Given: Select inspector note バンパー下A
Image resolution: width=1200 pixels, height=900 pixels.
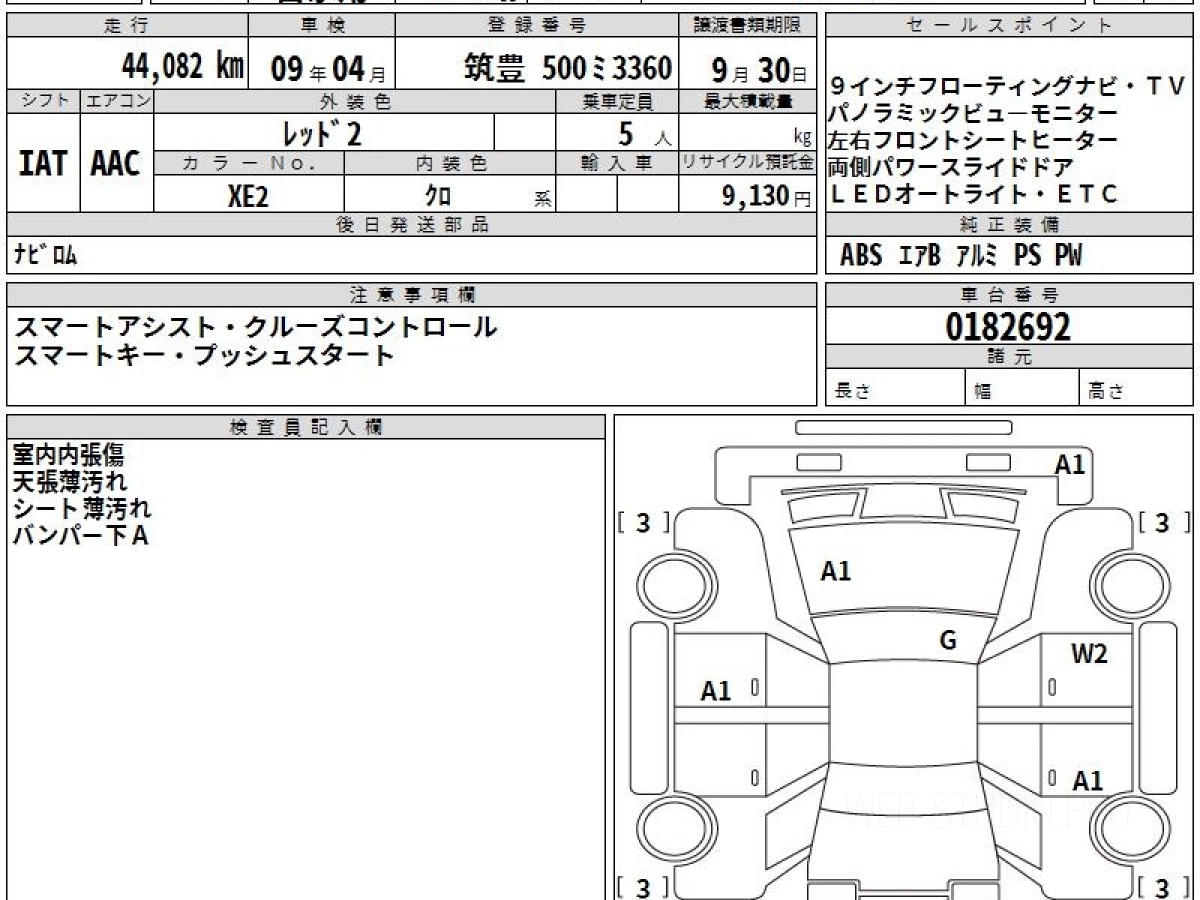Looking at the screenshot, I should click(80, 536).
